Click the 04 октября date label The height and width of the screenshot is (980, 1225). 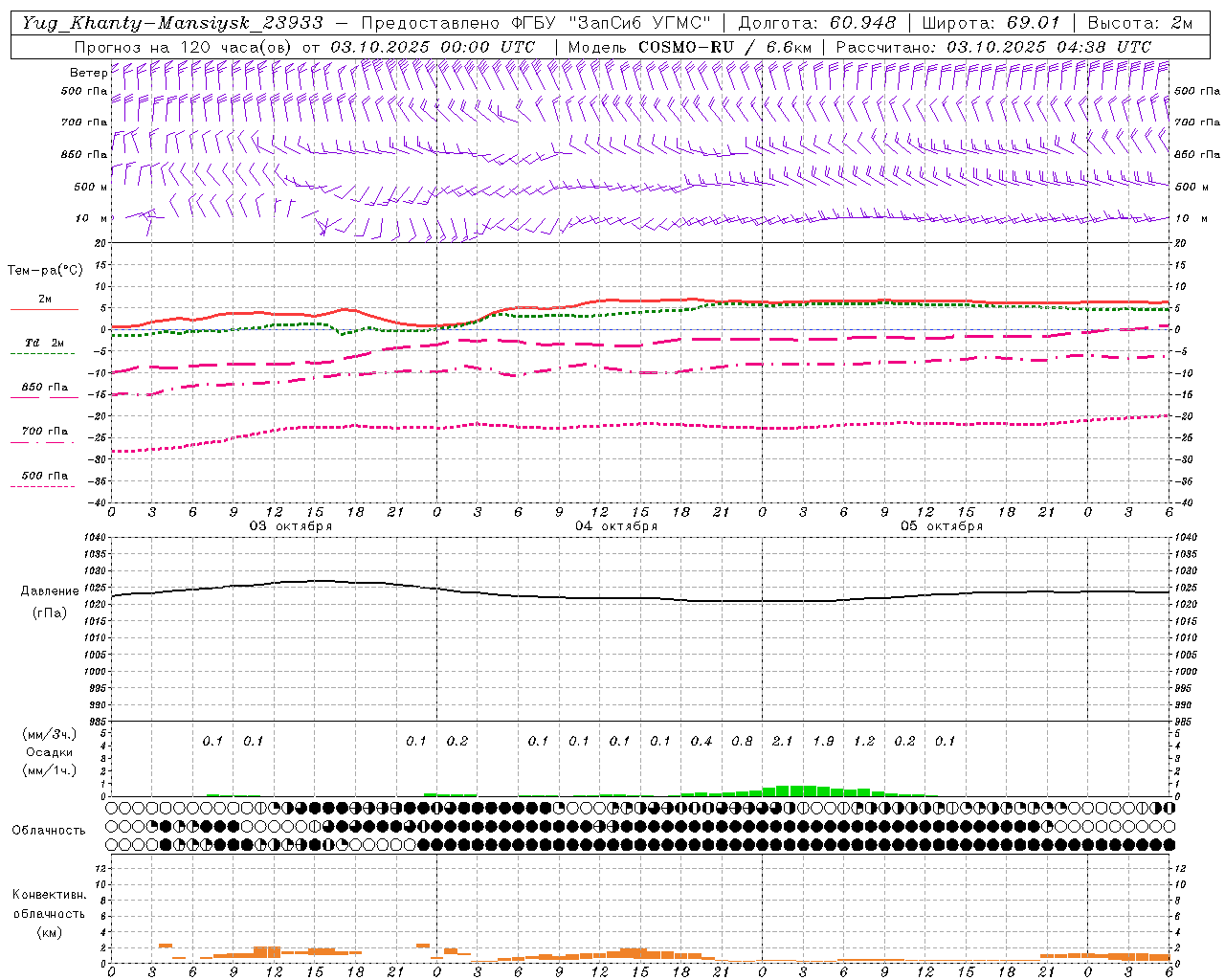coord(616,526)
